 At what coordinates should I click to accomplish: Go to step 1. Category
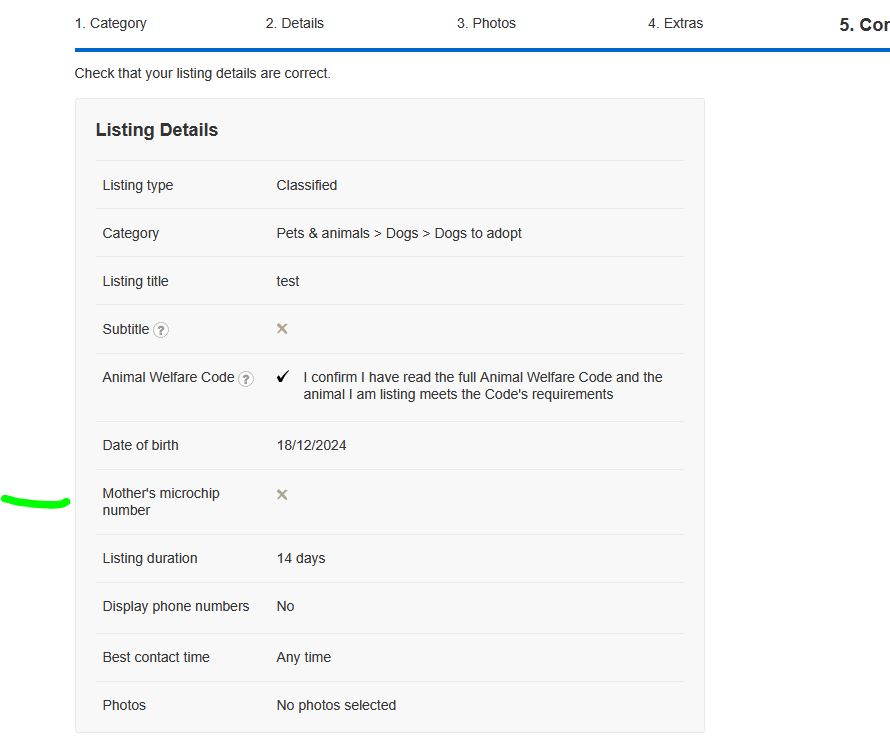[x=110, y=23]
